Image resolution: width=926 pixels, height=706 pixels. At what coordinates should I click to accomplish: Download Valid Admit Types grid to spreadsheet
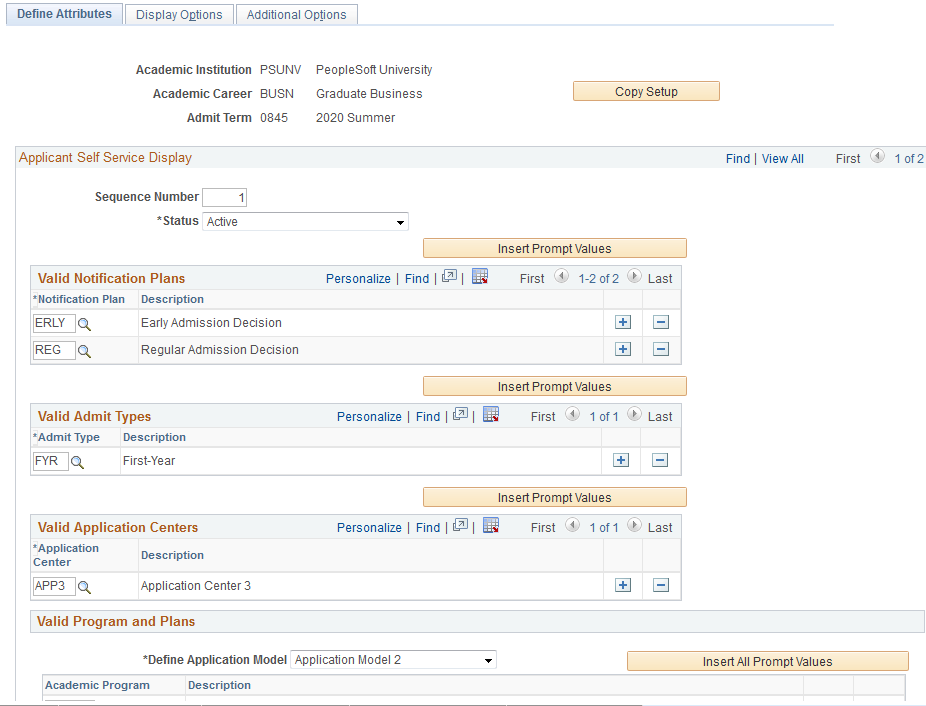click(x=490, y=415)
